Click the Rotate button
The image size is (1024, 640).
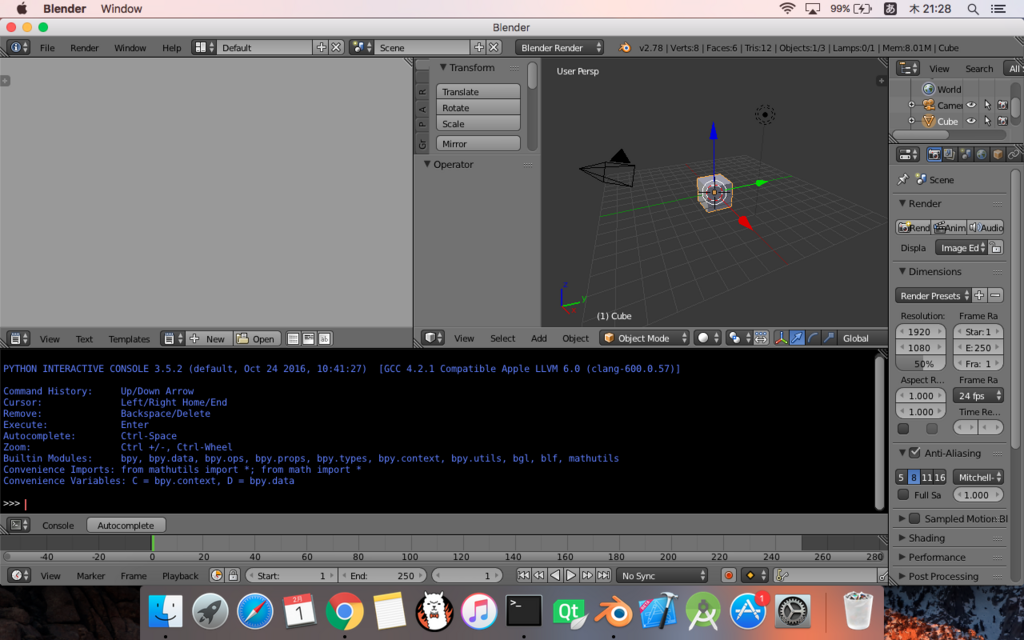pos(478,108)
